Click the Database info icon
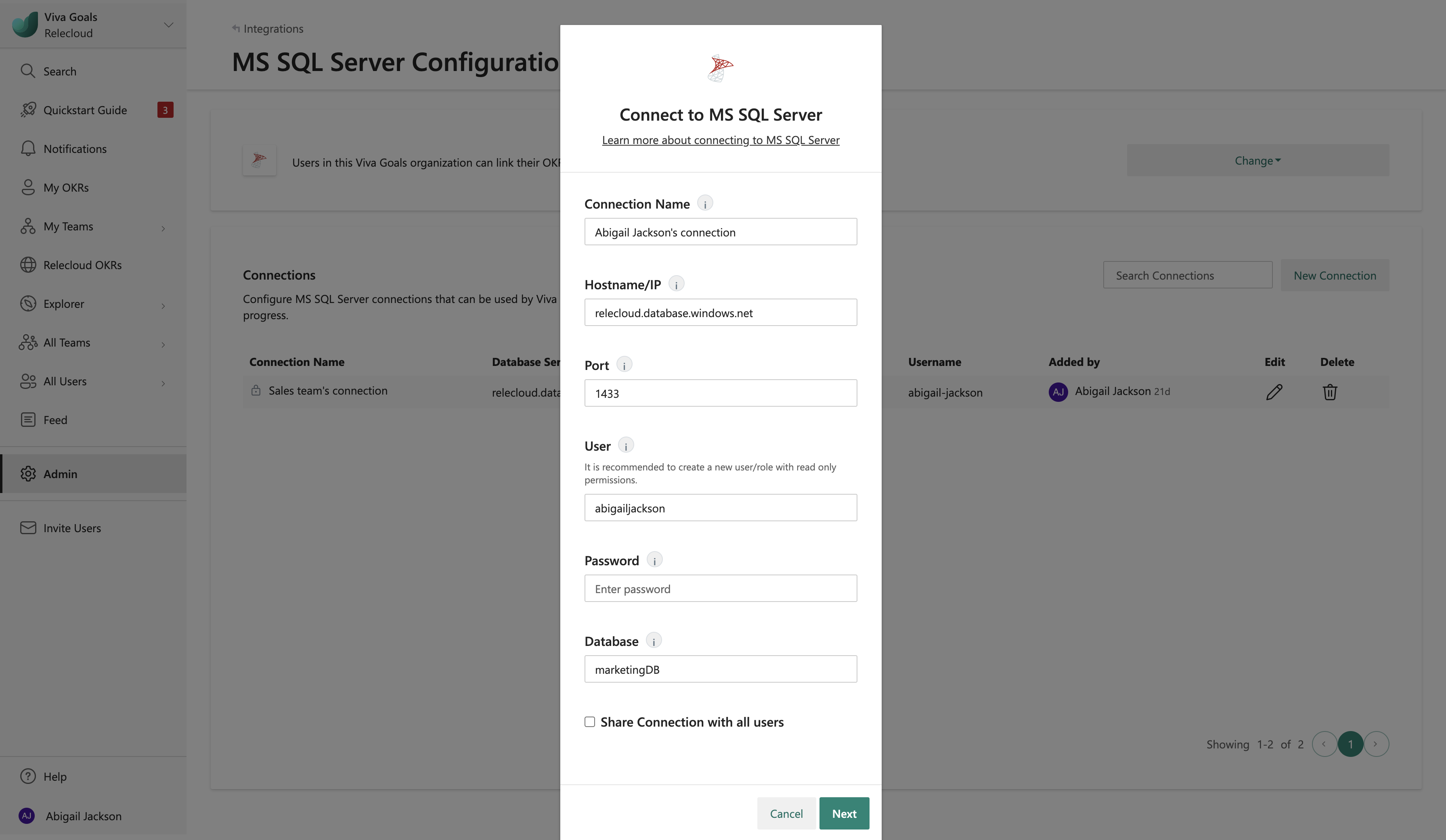This screenshot has height=840, width=1446. [x=654, y=641]
